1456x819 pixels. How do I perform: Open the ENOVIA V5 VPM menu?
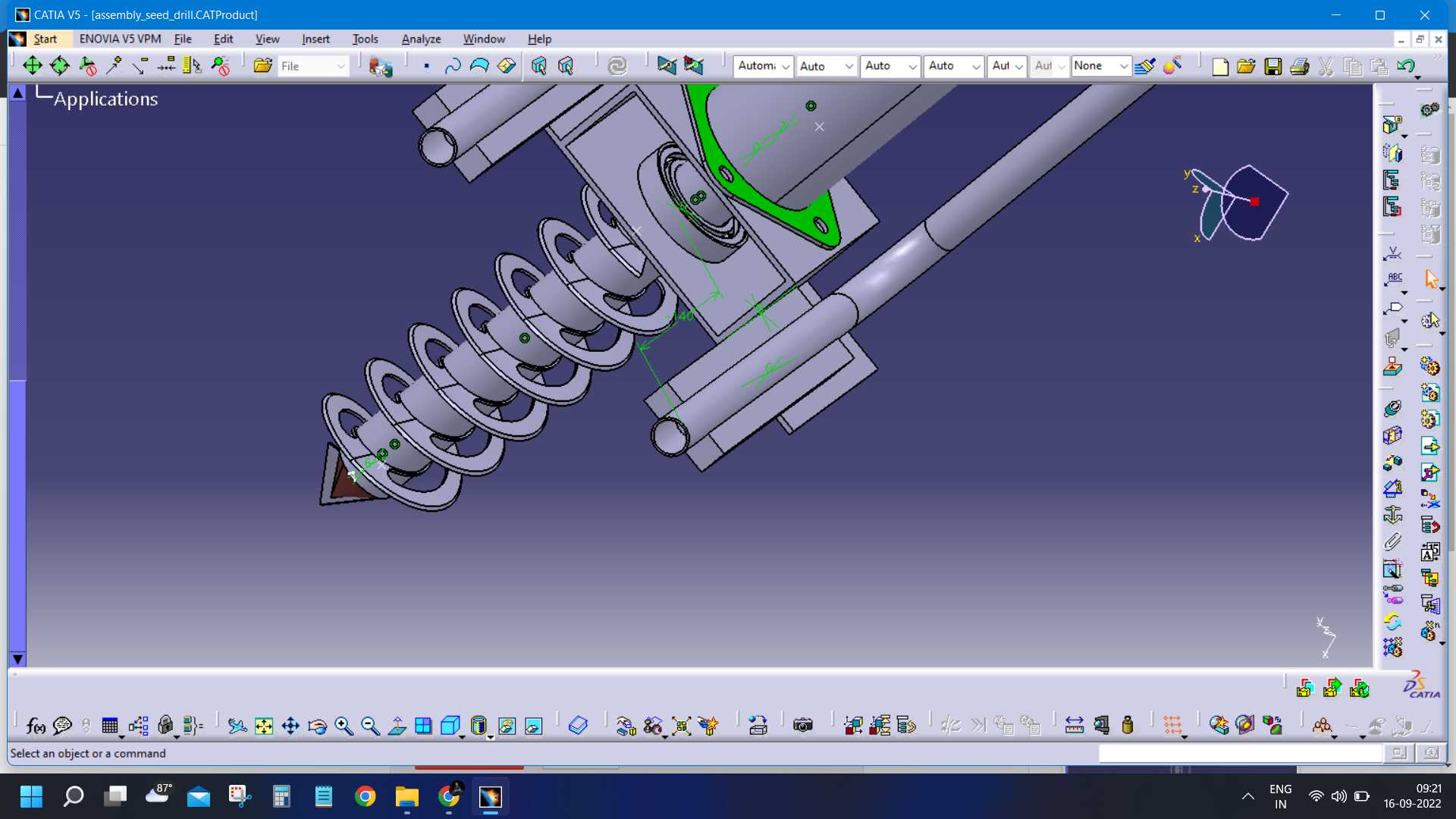pyautogui.click(x=120, y=39)
